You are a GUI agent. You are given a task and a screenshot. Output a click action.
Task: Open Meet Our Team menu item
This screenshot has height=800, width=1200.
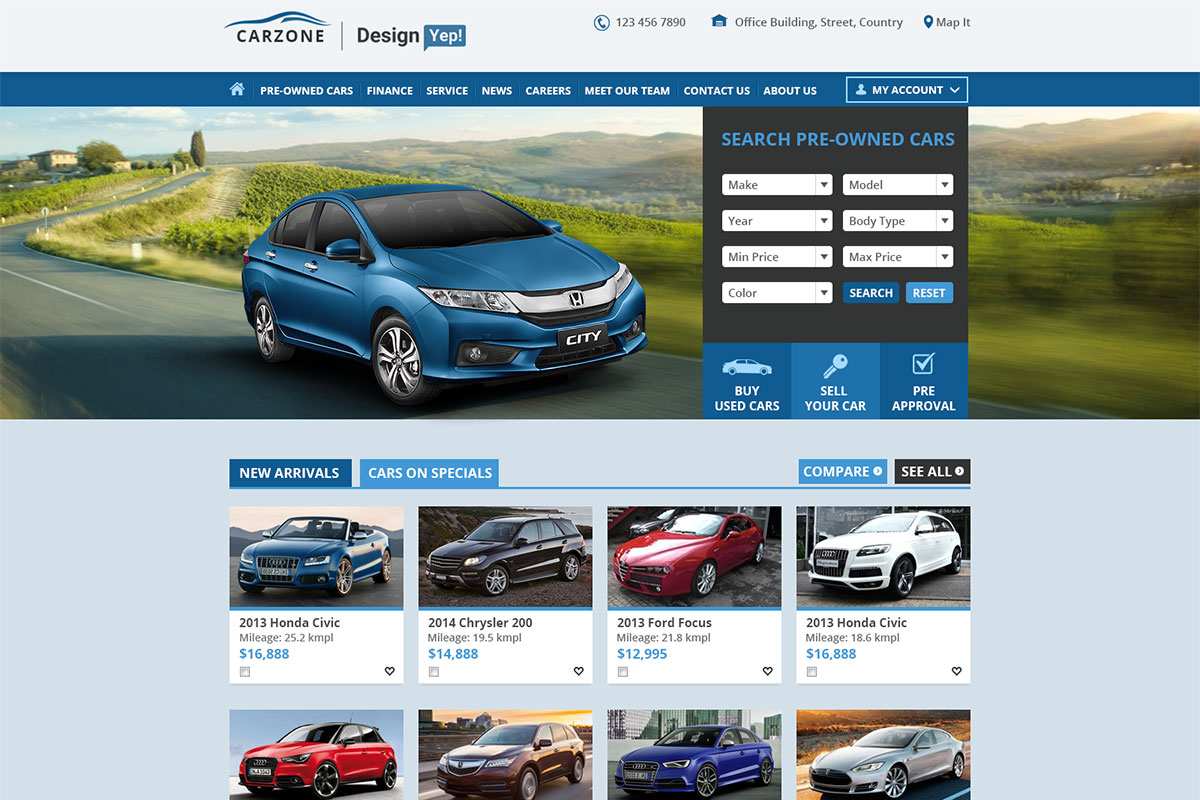point(627,90)
